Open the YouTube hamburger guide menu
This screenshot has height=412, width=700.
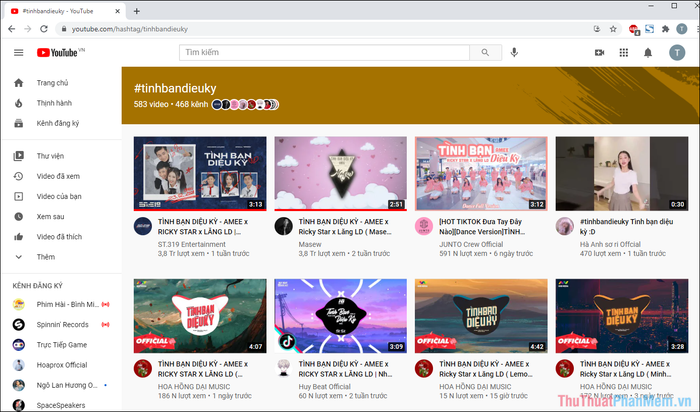[x=18, y=53]
